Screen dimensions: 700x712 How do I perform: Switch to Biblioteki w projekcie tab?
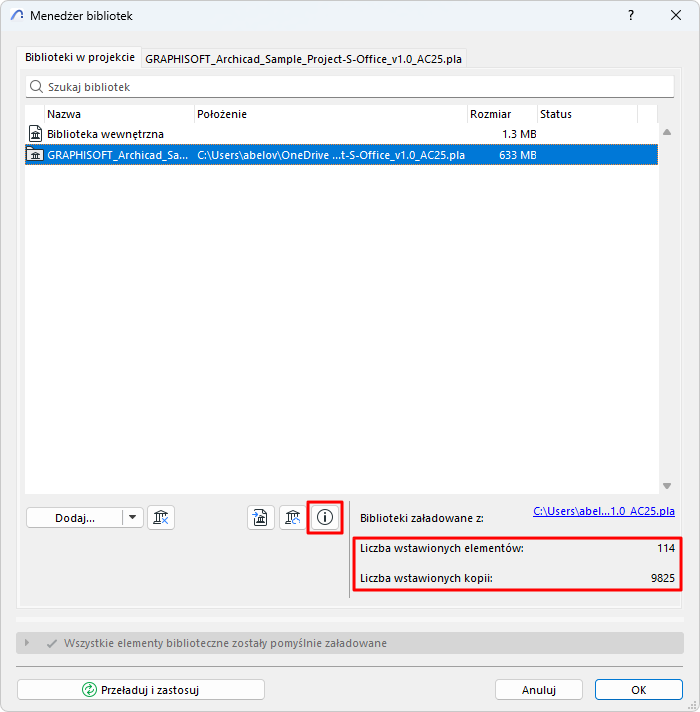[x=80, y=57]
